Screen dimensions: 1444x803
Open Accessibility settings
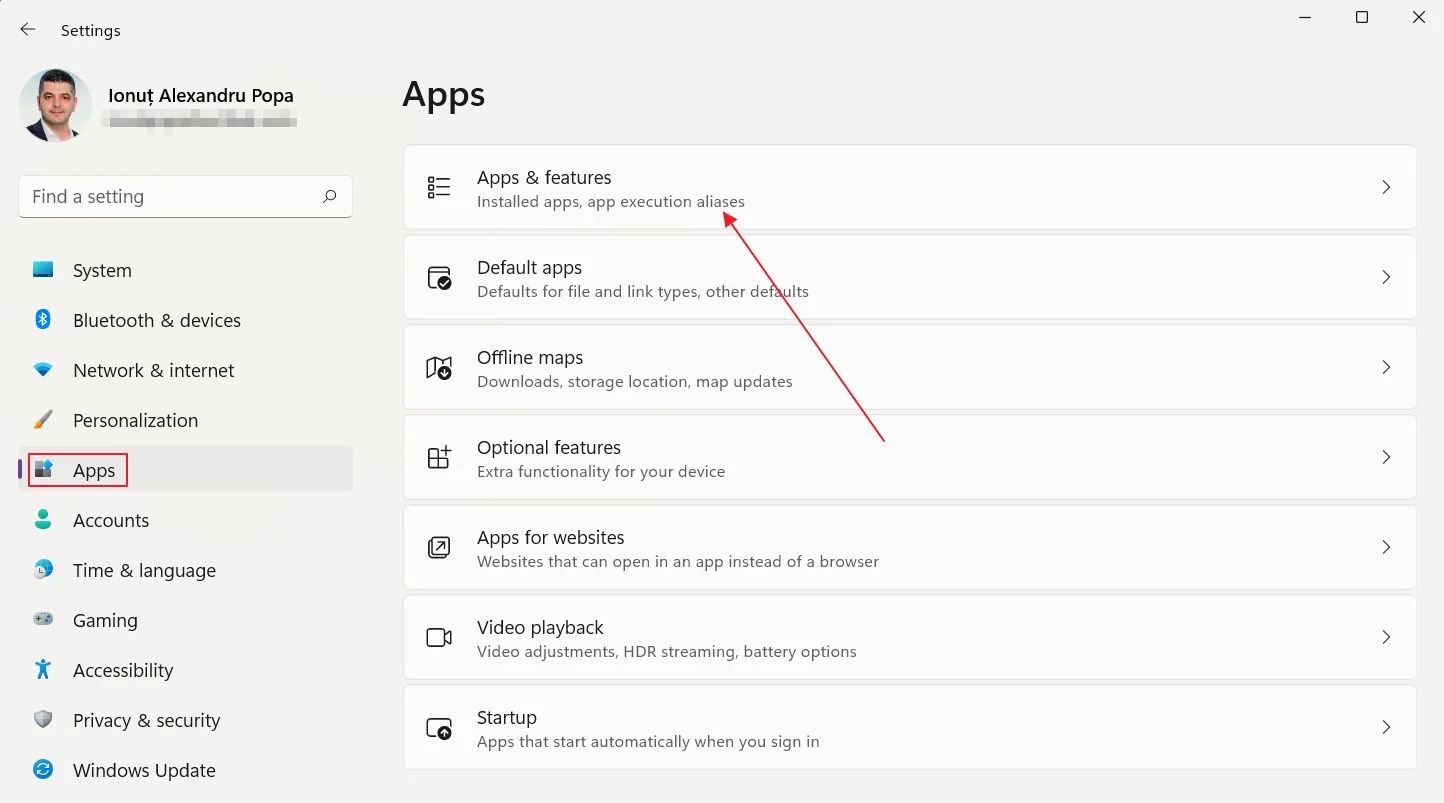(185, 670)
